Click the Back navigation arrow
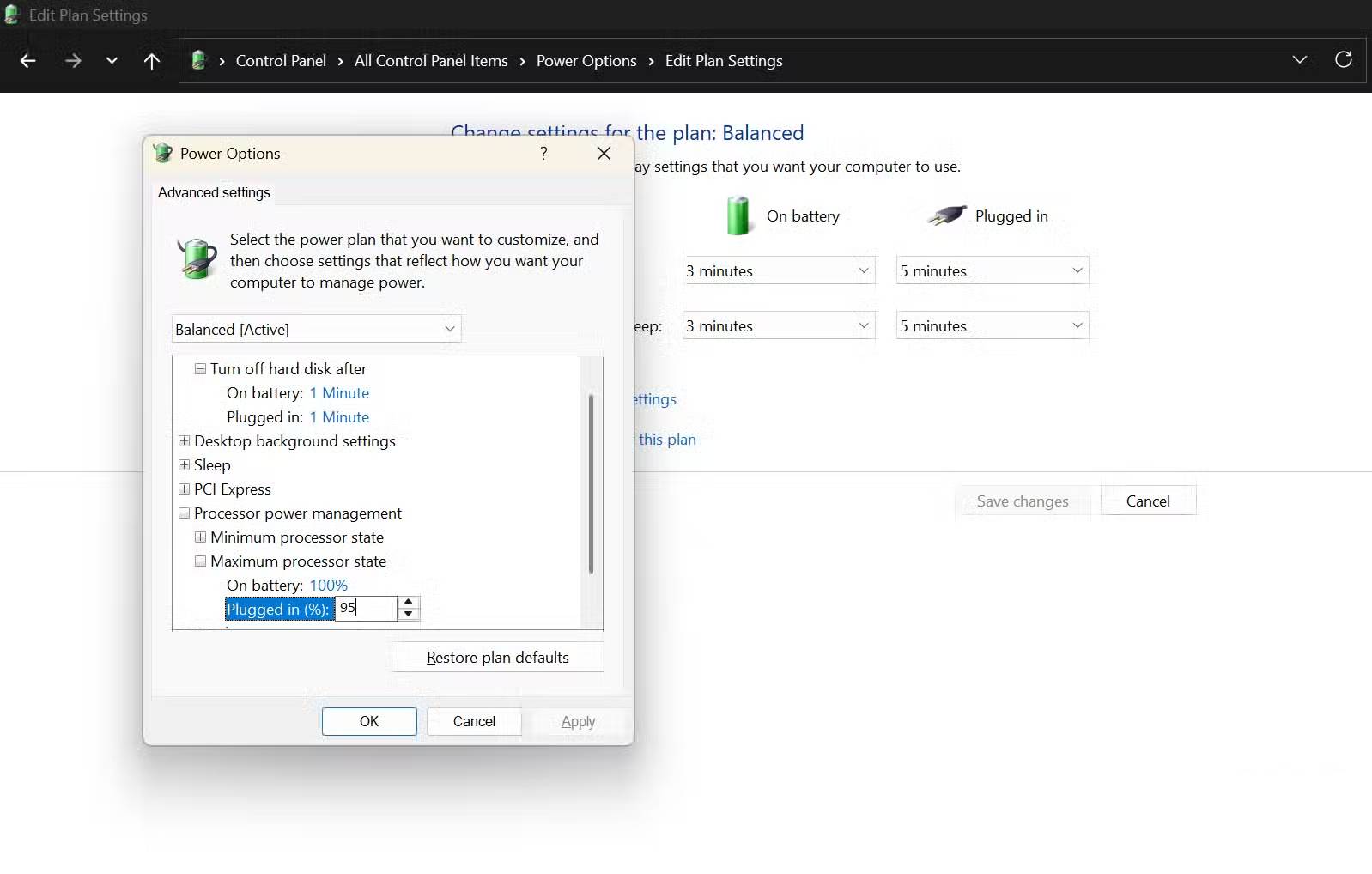The height and width of the screenshot is (874, 1372). coord(27,61)
